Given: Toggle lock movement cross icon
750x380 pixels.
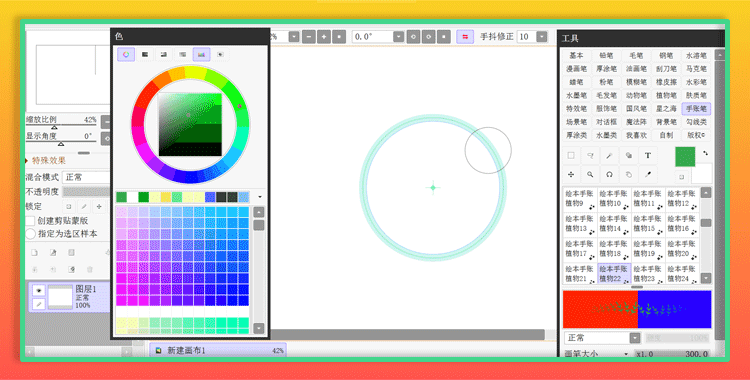Looking at the screenshot, I should [99, 207].
